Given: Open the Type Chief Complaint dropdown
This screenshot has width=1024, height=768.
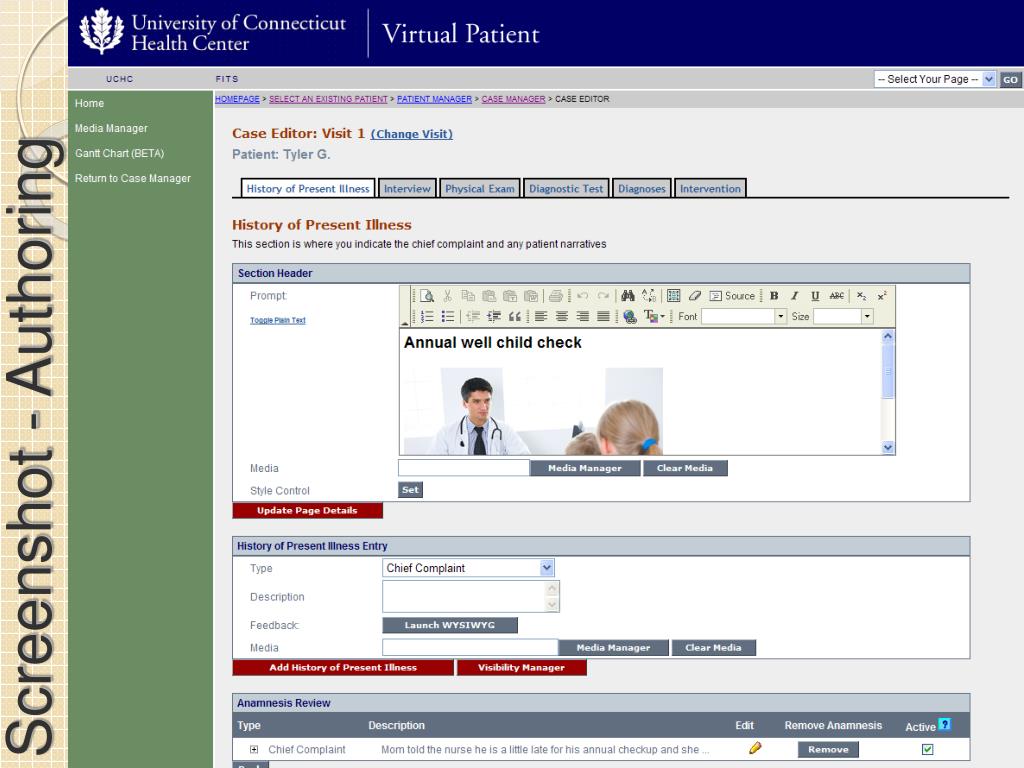Looking at the screenshot, I should pos(468,568).
